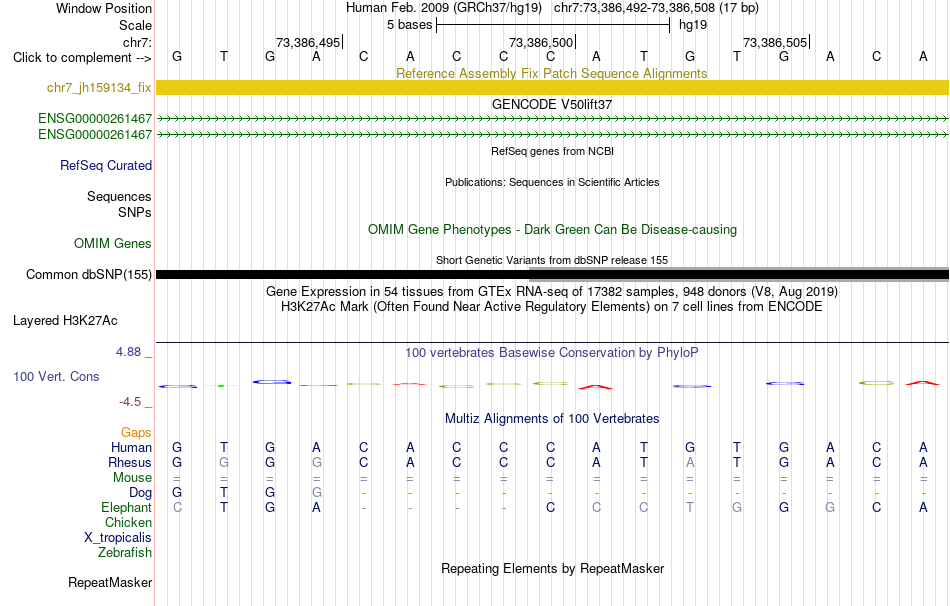Image resolution: width=950 pixels, height=606 pixels.
Task: Click the chr7_jh159134_fix track label
Action: click(99, 87)
